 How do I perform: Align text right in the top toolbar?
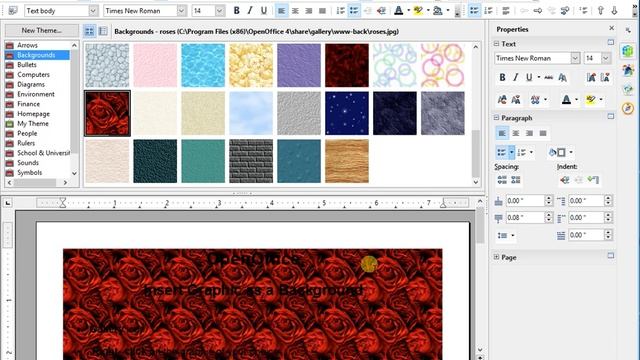(x=309, y=11)
